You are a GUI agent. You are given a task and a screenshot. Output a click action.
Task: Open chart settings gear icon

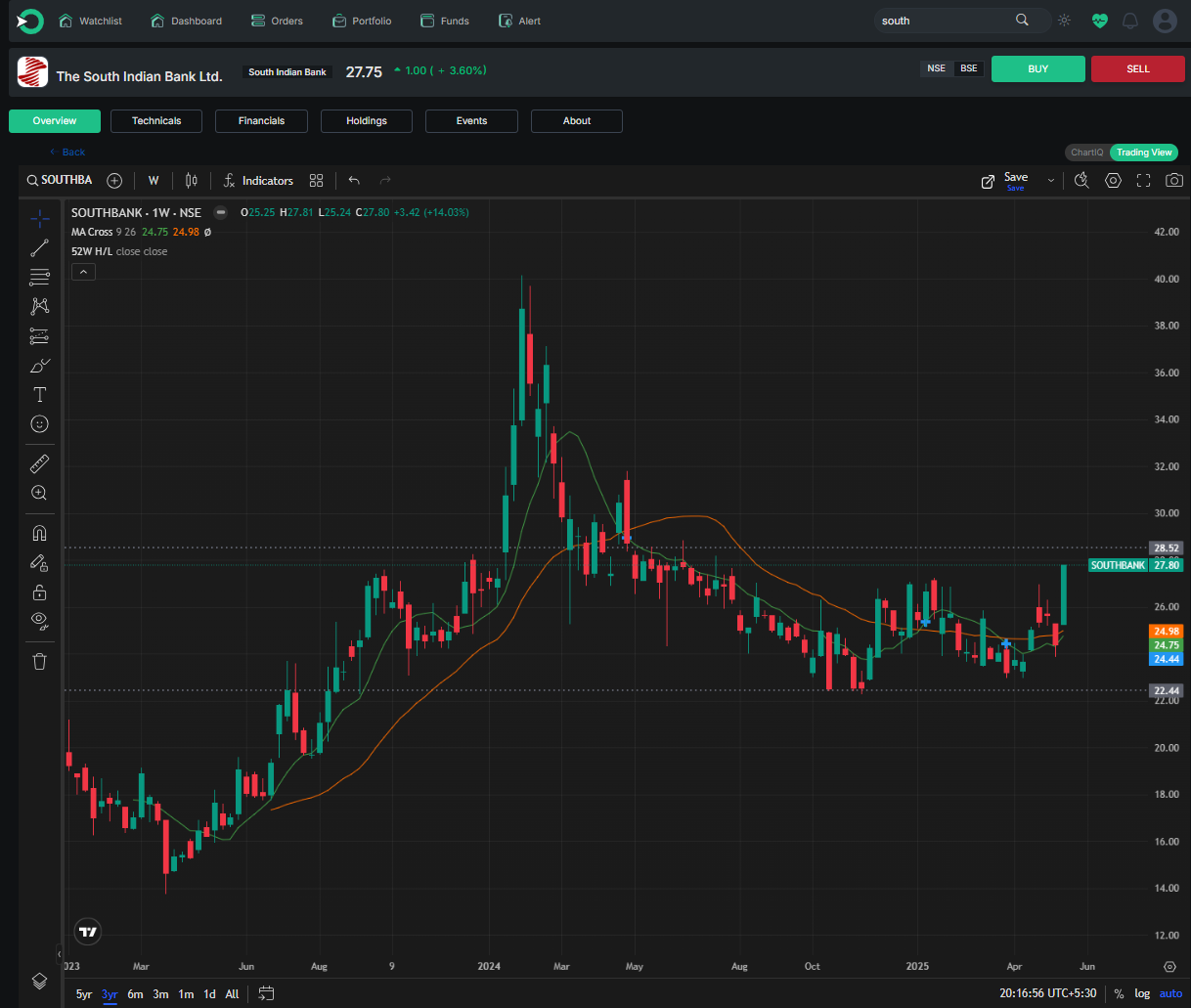point(1113,180)
